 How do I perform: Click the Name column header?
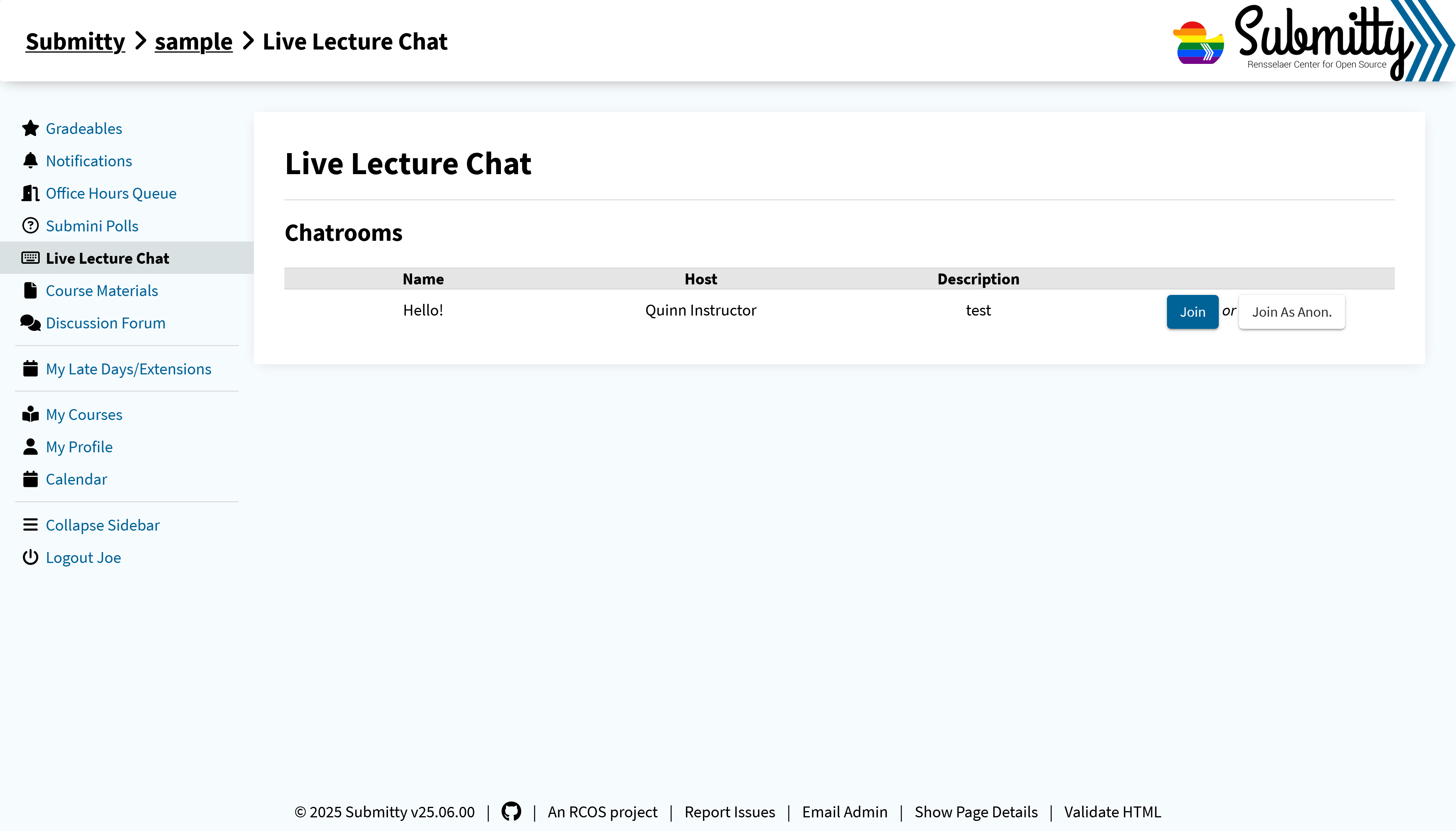click(x=423, y=279)
